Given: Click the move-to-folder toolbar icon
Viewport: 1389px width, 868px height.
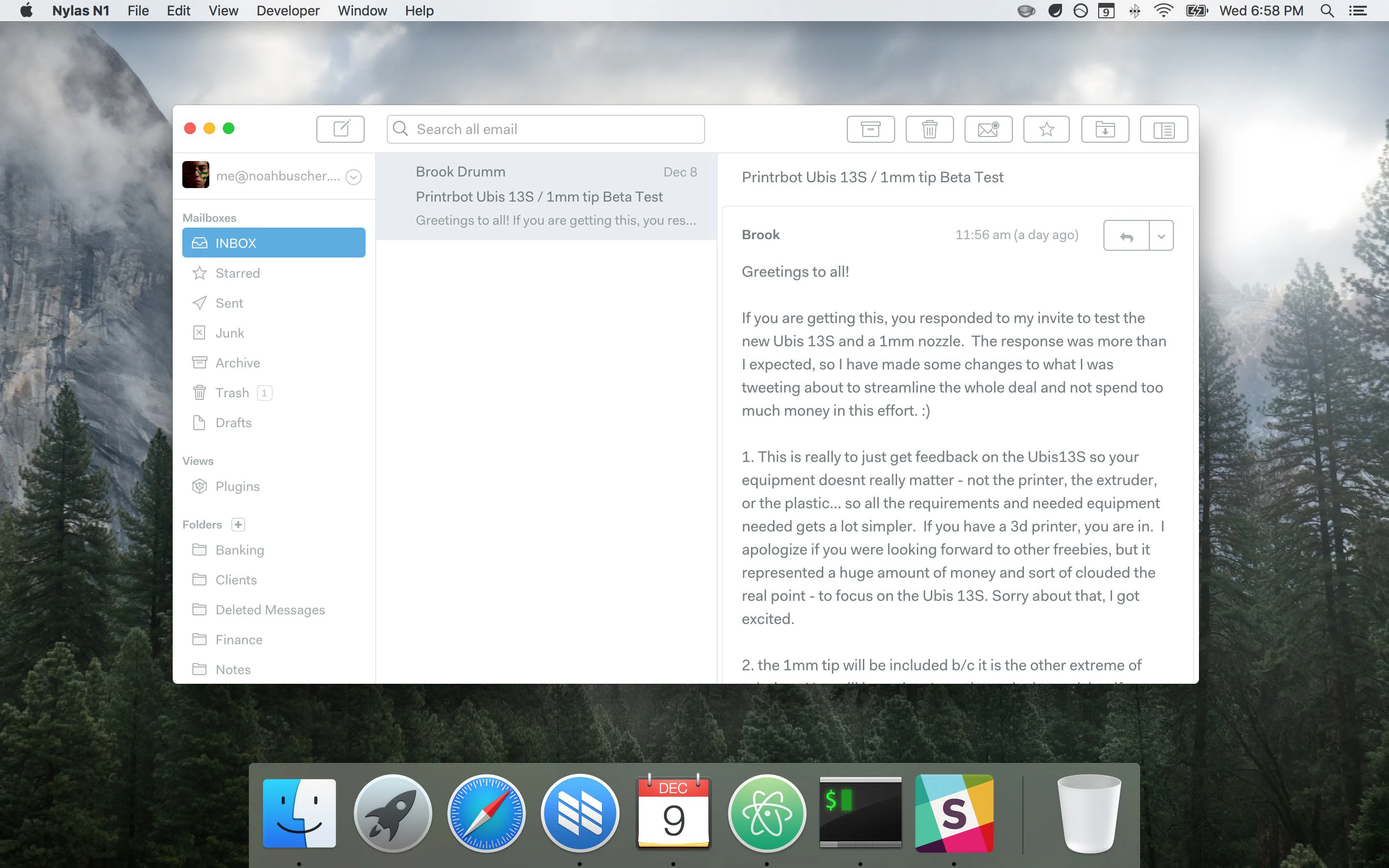Looking at the screenshot, I should 1105,129.
